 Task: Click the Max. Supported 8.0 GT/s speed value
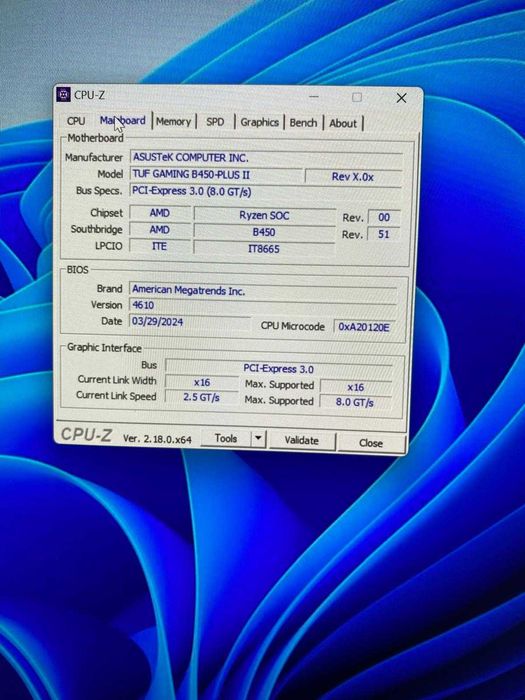[x=355, y=402]
